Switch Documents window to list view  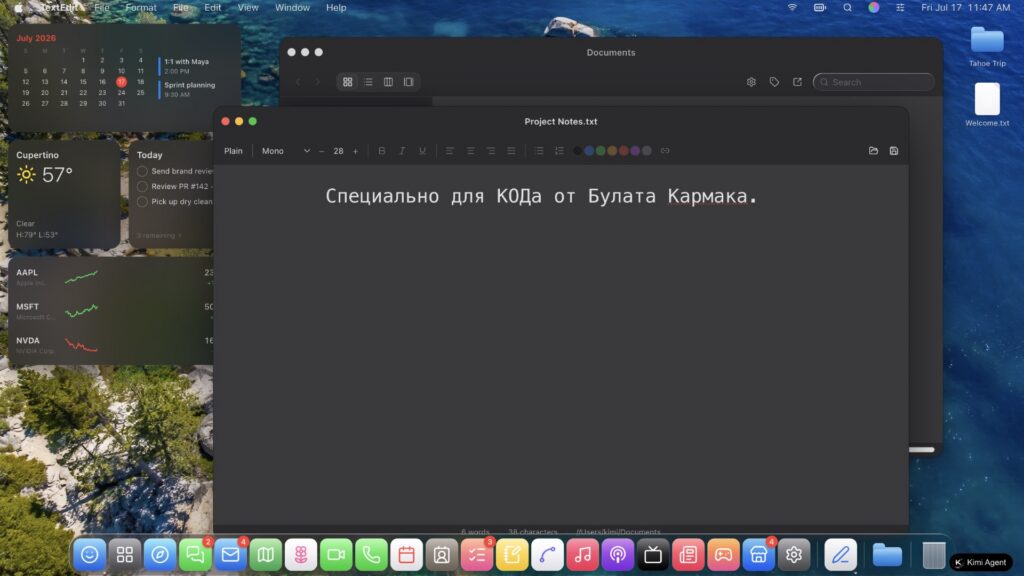(x=368, y=82)
